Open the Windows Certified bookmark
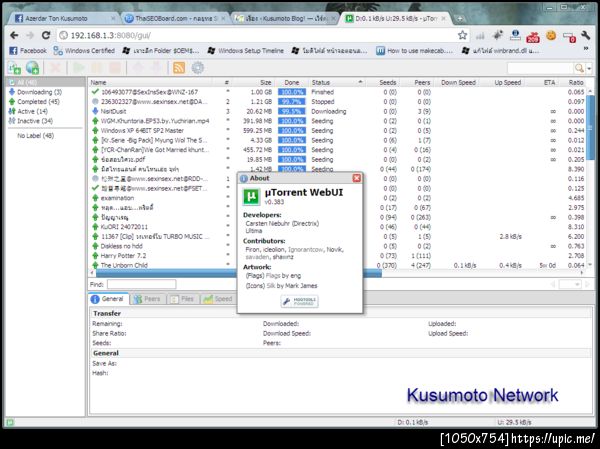Viewport: 600px width, 449px height. (84, 51)
